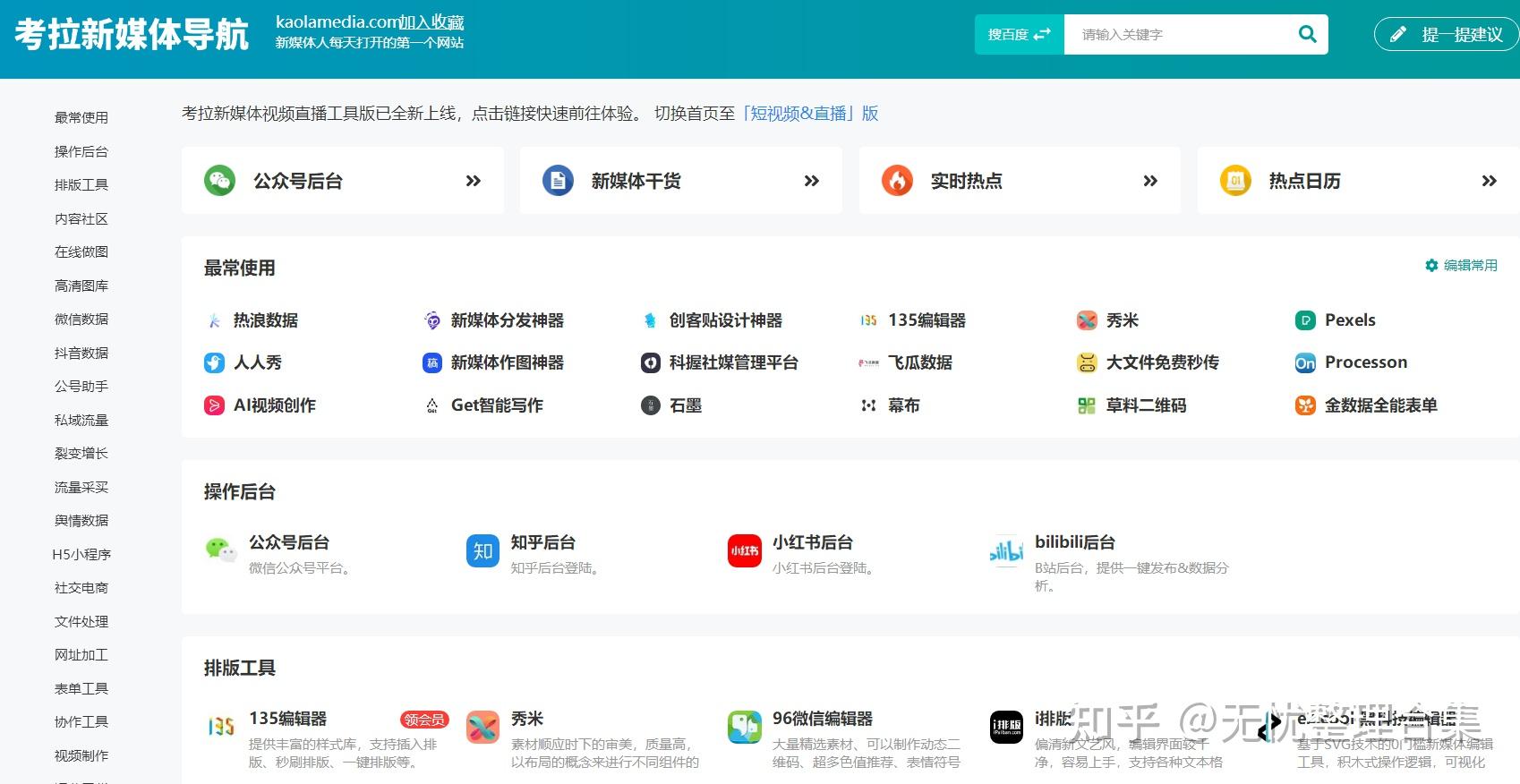Image resolution: width=1520 pixels, height=784 pixels.
Task: Click the 科握社媒管理平台 icon
Action: tap(651, 362)
